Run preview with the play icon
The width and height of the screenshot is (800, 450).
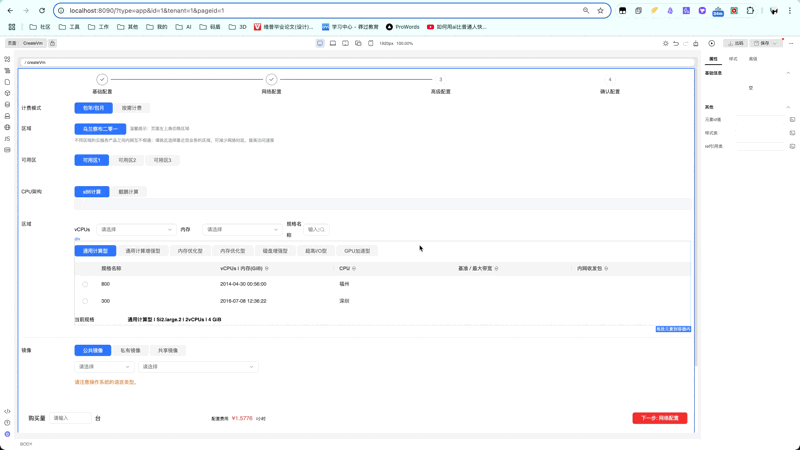(712, 43)
